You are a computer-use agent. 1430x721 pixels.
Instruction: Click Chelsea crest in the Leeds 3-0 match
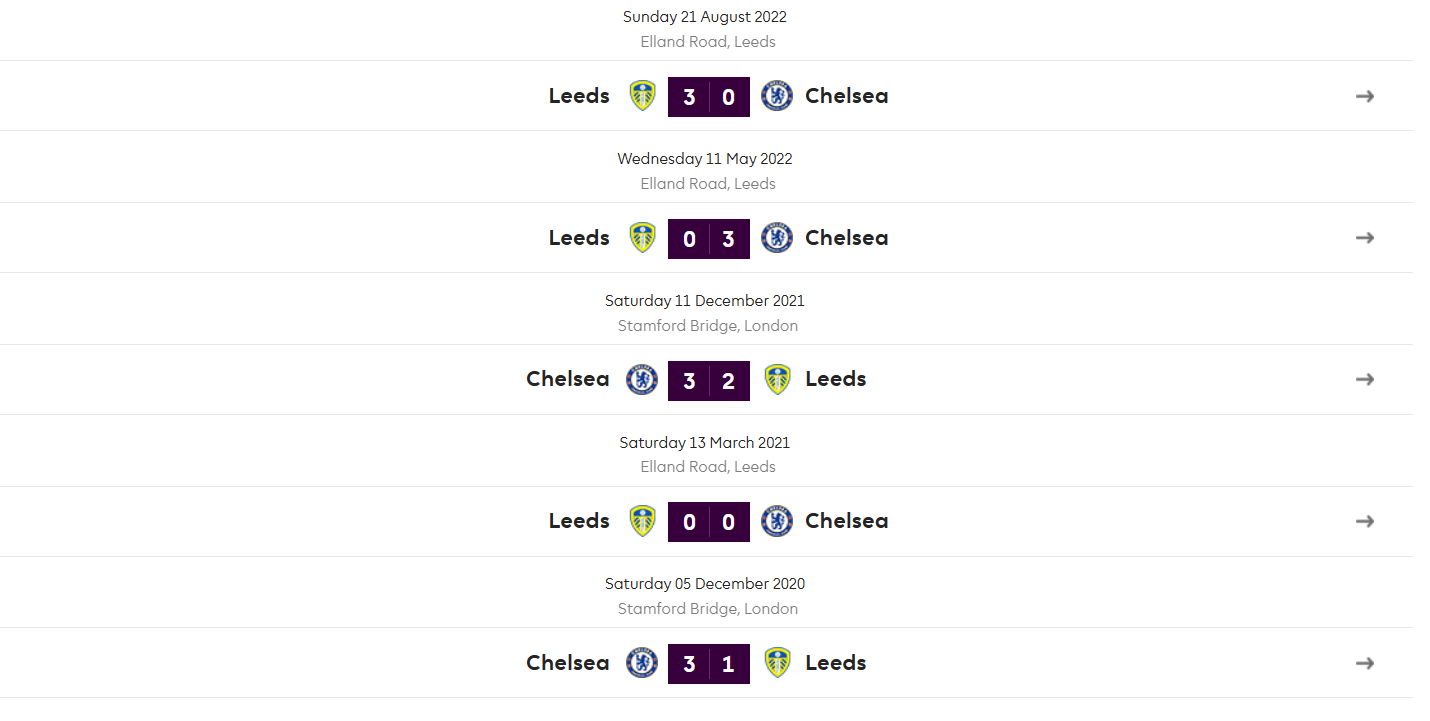(x=777, y=96)
